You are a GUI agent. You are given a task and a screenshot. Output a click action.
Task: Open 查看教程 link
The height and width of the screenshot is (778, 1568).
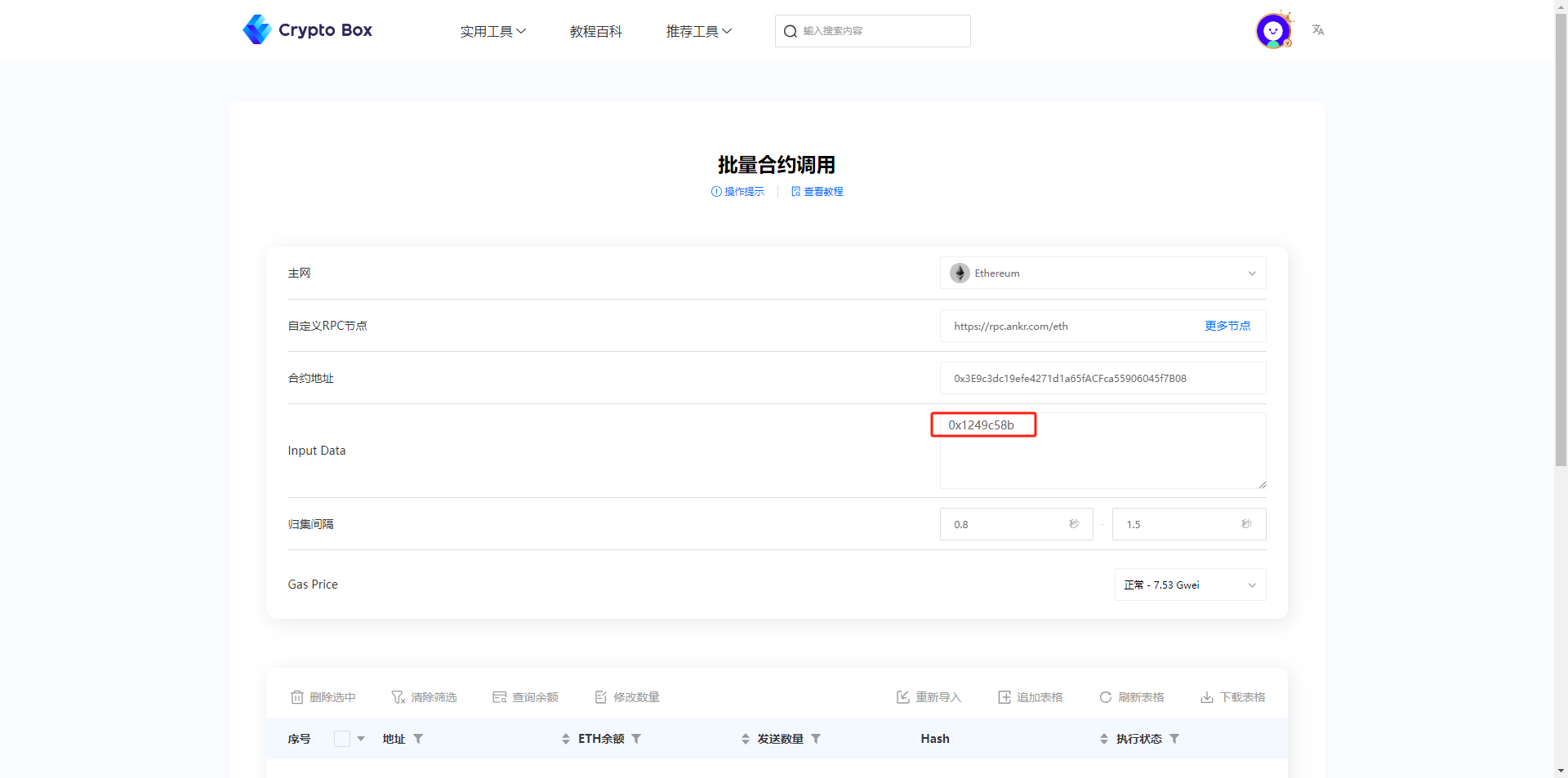817,191
